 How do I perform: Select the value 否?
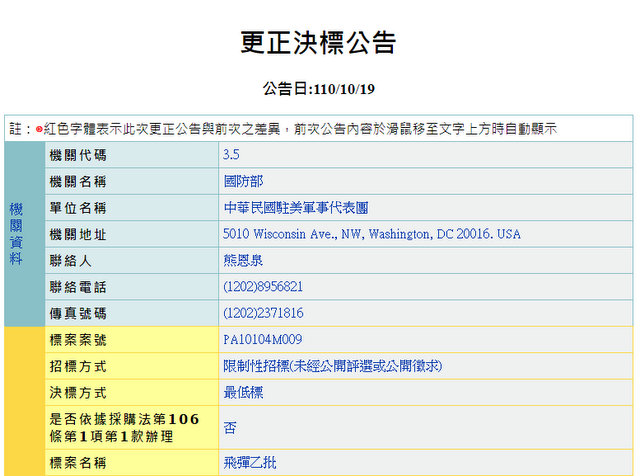coord(230,428)
